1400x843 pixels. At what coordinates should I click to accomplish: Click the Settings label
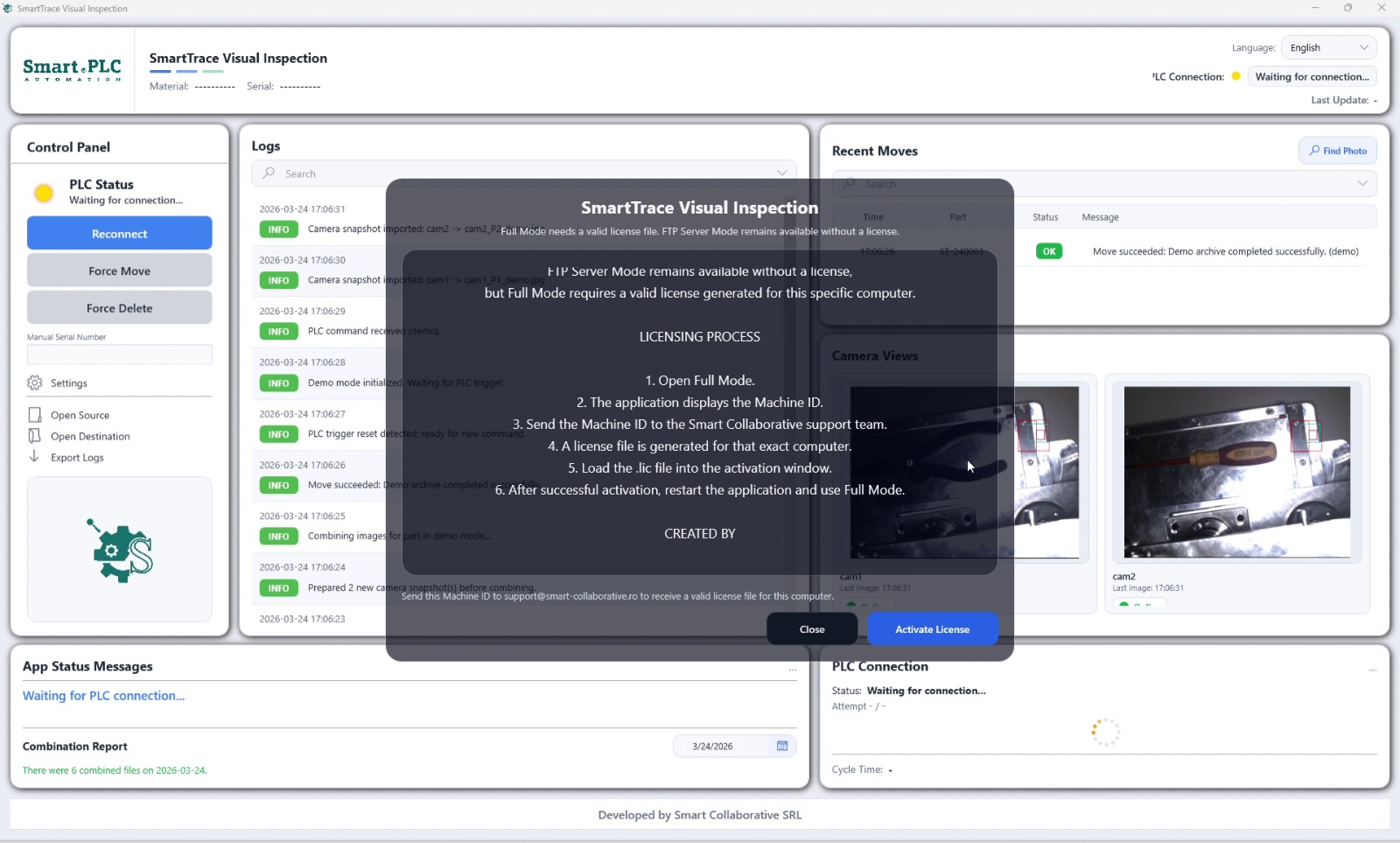69,383
